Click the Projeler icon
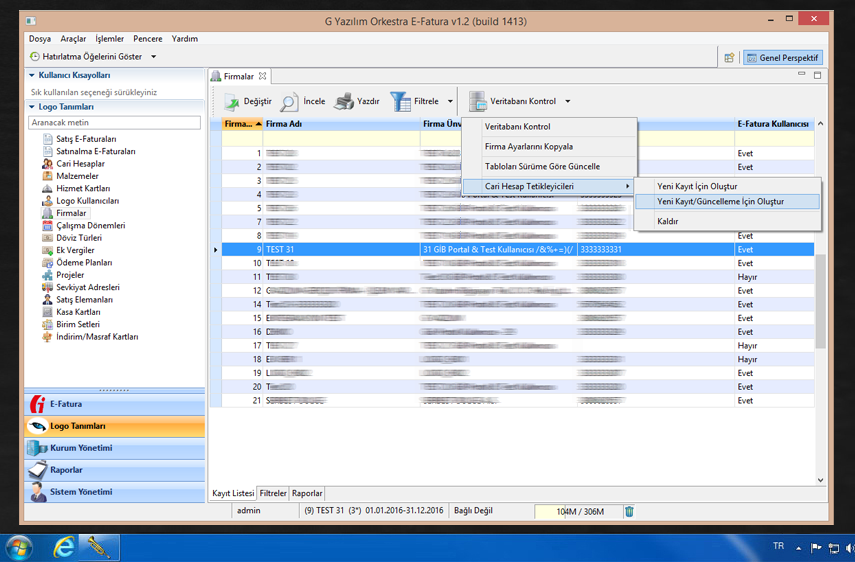Viewport: 855px width, 562px height. pyautogui.click(x=47, y=275)
